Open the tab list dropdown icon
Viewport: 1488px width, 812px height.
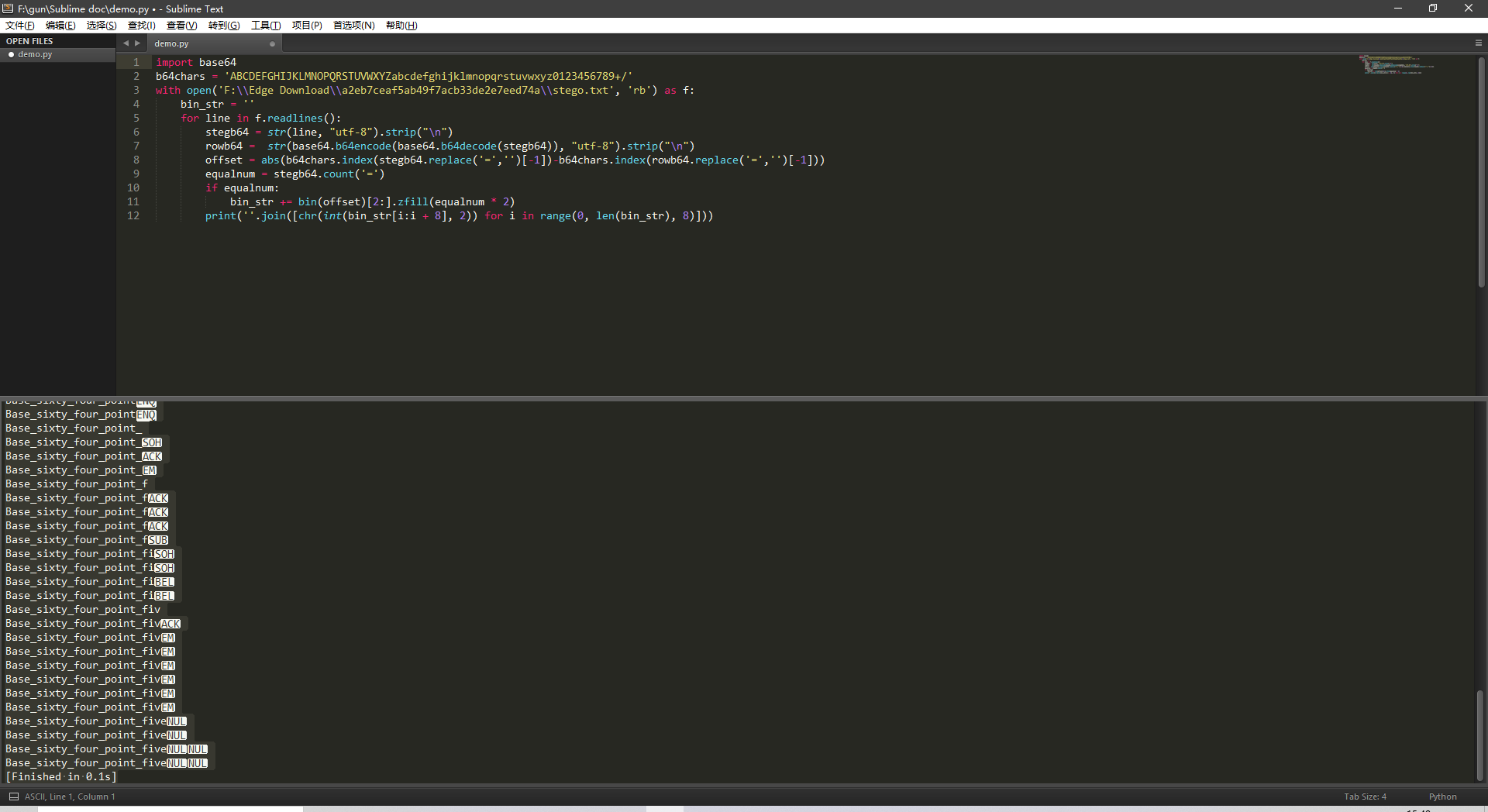click(1479, 43)
